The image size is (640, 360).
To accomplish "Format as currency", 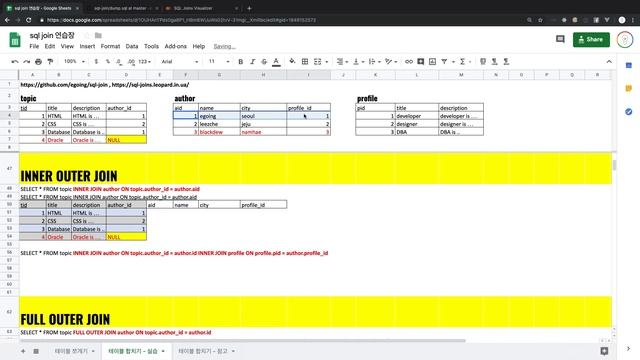I will click(x=96, y=62).
